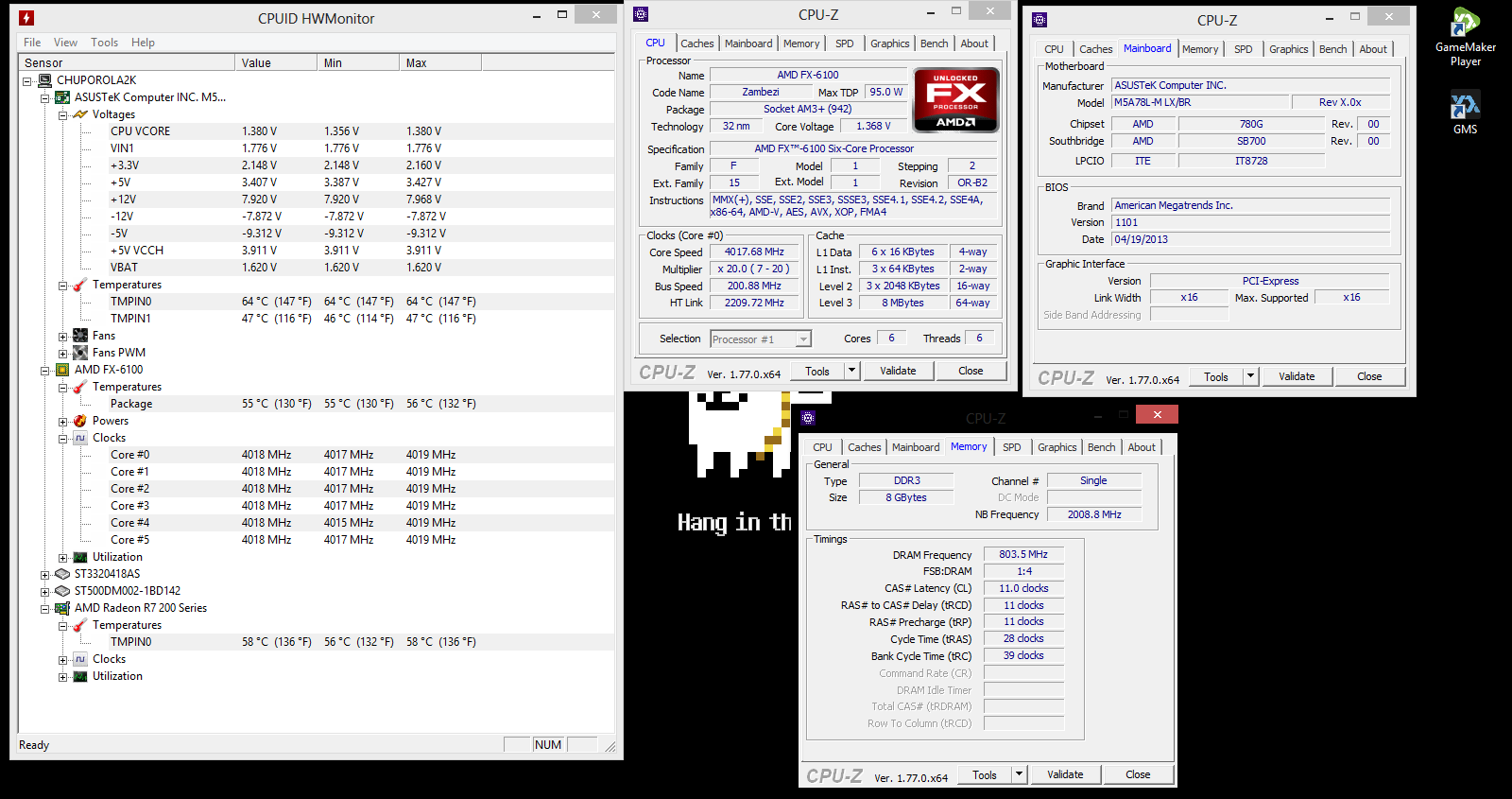
Task: Open the GMS desktop shortcut
Action: point(1466,113)
